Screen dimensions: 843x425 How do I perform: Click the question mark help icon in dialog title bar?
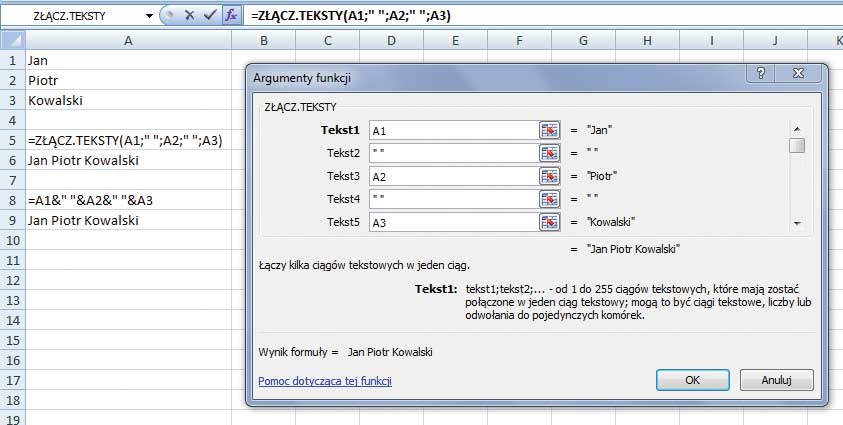click(761, 74)
